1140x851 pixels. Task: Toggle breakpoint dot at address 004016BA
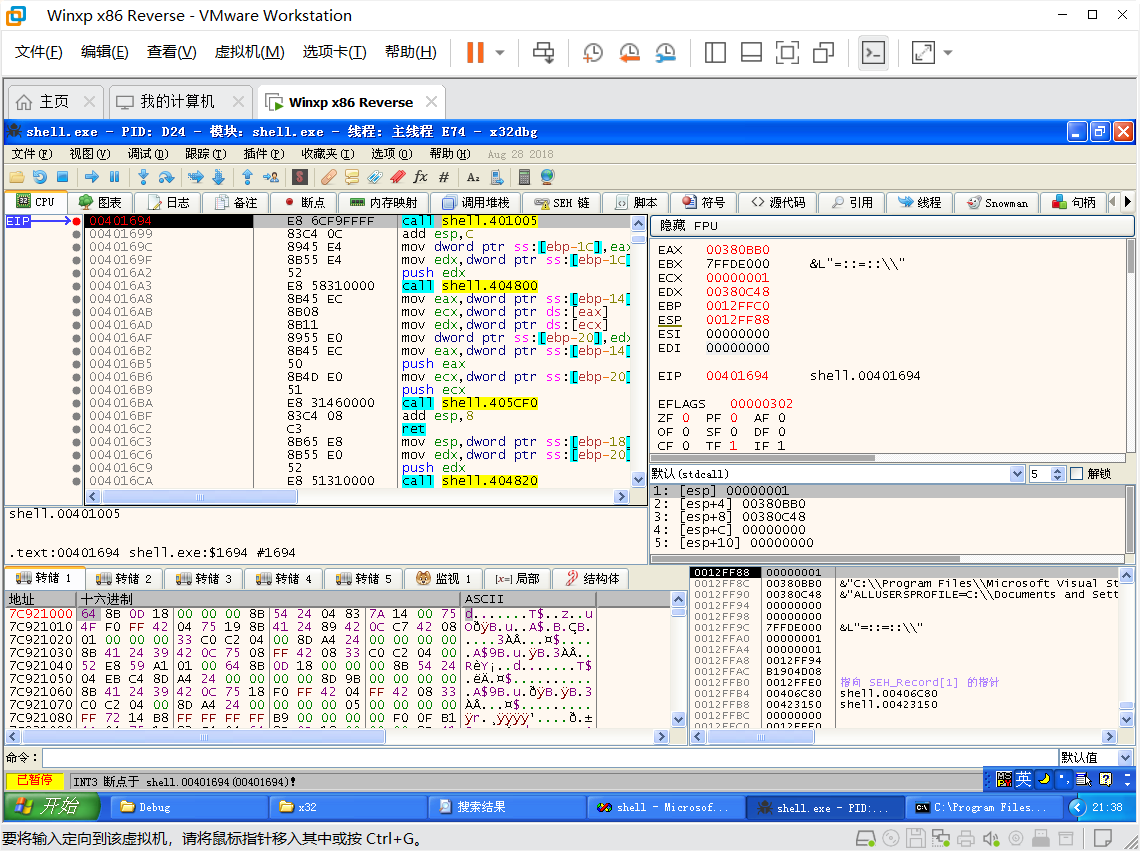click(x=76, y=403)
